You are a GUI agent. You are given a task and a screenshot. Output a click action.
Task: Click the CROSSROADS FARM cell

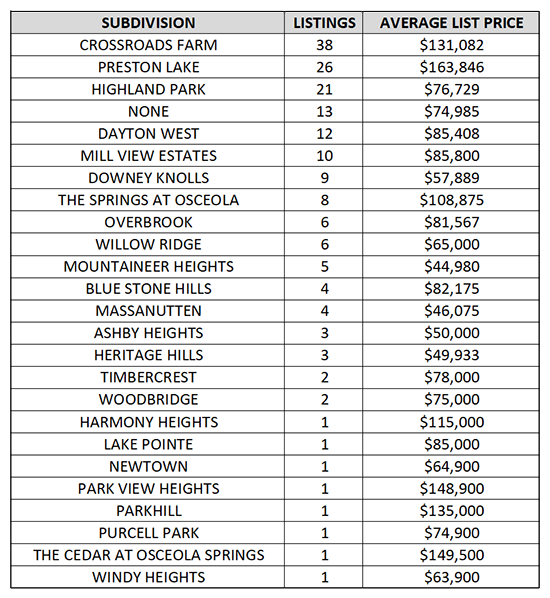point(148,45)
